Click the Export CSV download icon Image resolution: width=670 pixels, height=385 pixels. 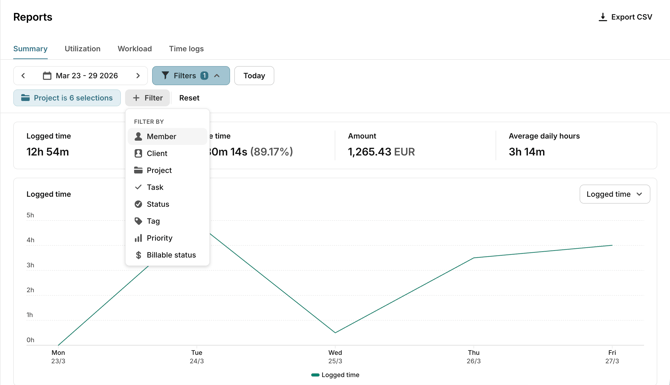[x=602, y=17]
